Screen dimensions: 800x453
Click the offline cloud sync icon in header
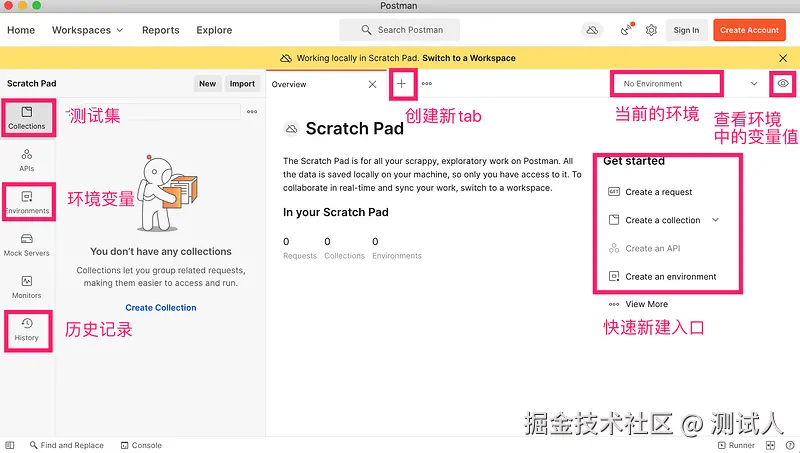[x=592, y=30]
